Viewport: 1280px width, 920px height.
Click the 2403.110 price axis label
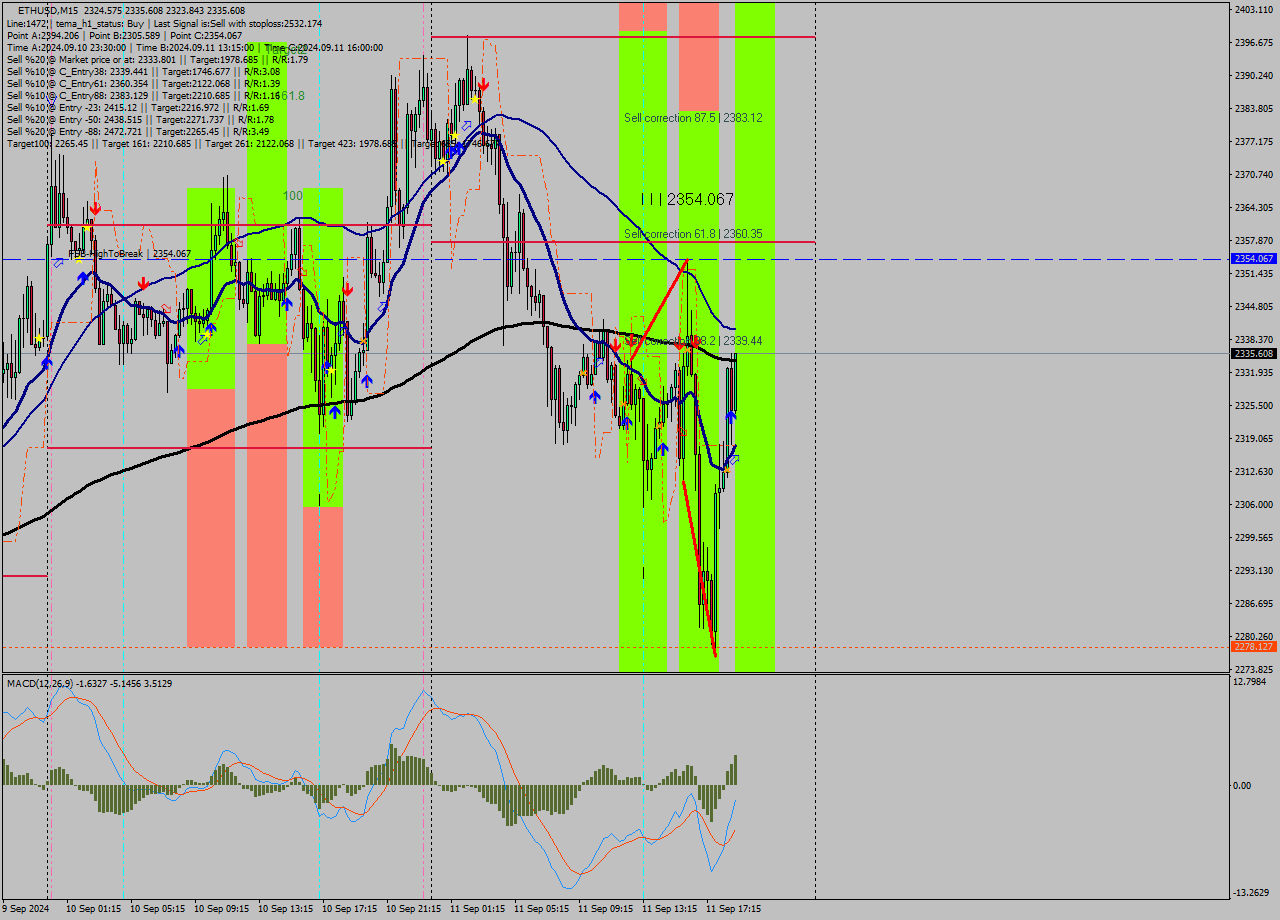coord(1254,9)
